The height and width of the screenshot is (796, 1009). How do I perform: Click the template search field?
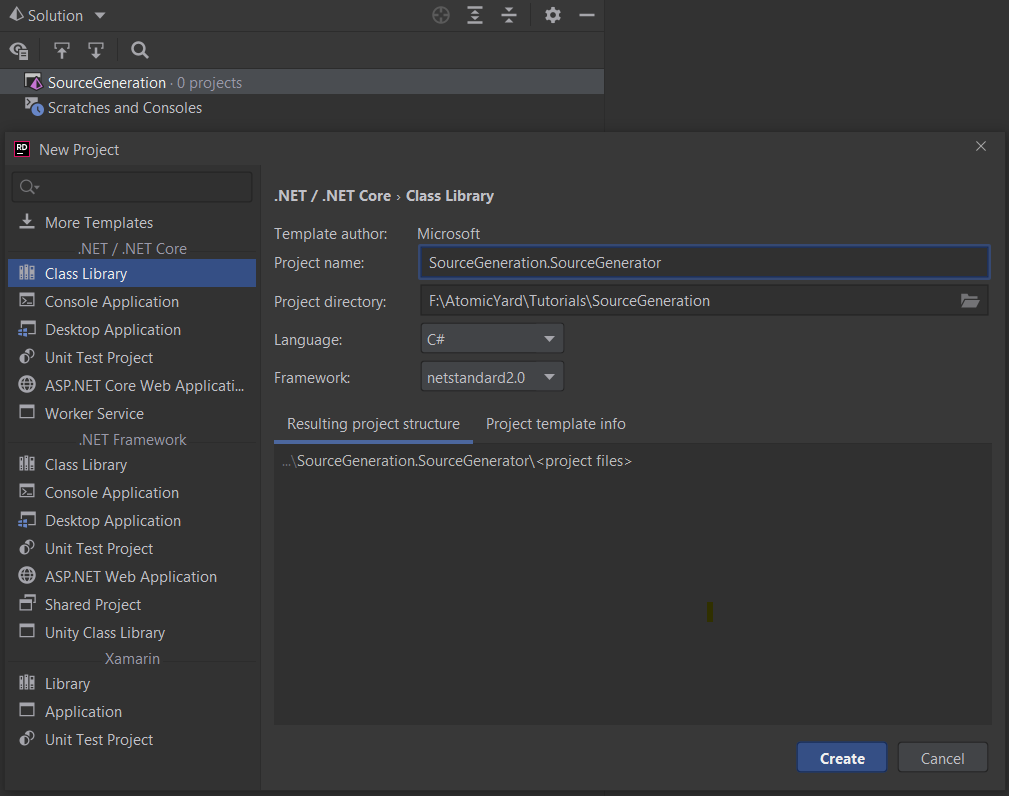click(x=132, y=187)
